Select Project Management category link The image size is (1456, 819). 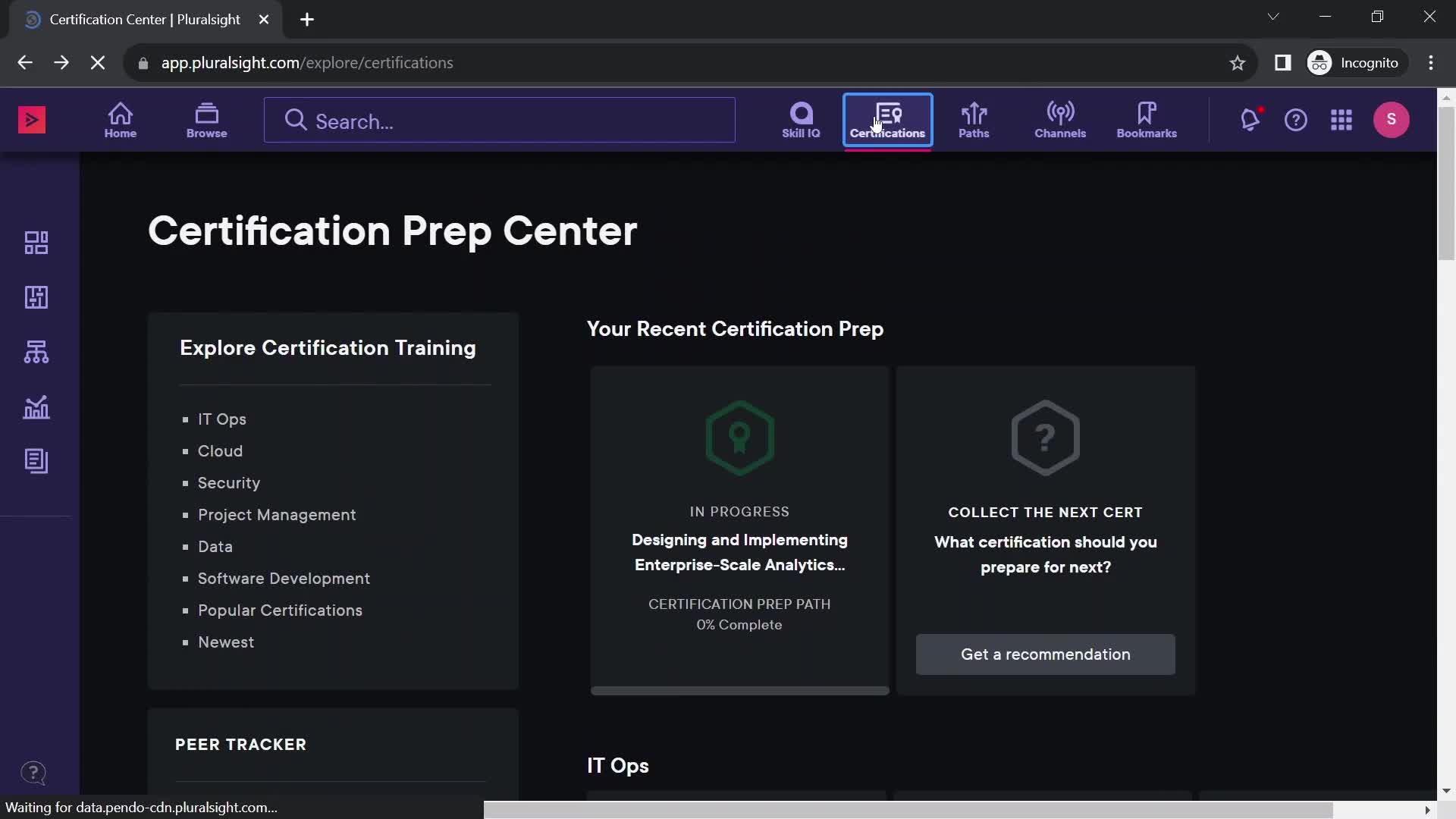tap(277, 515)
